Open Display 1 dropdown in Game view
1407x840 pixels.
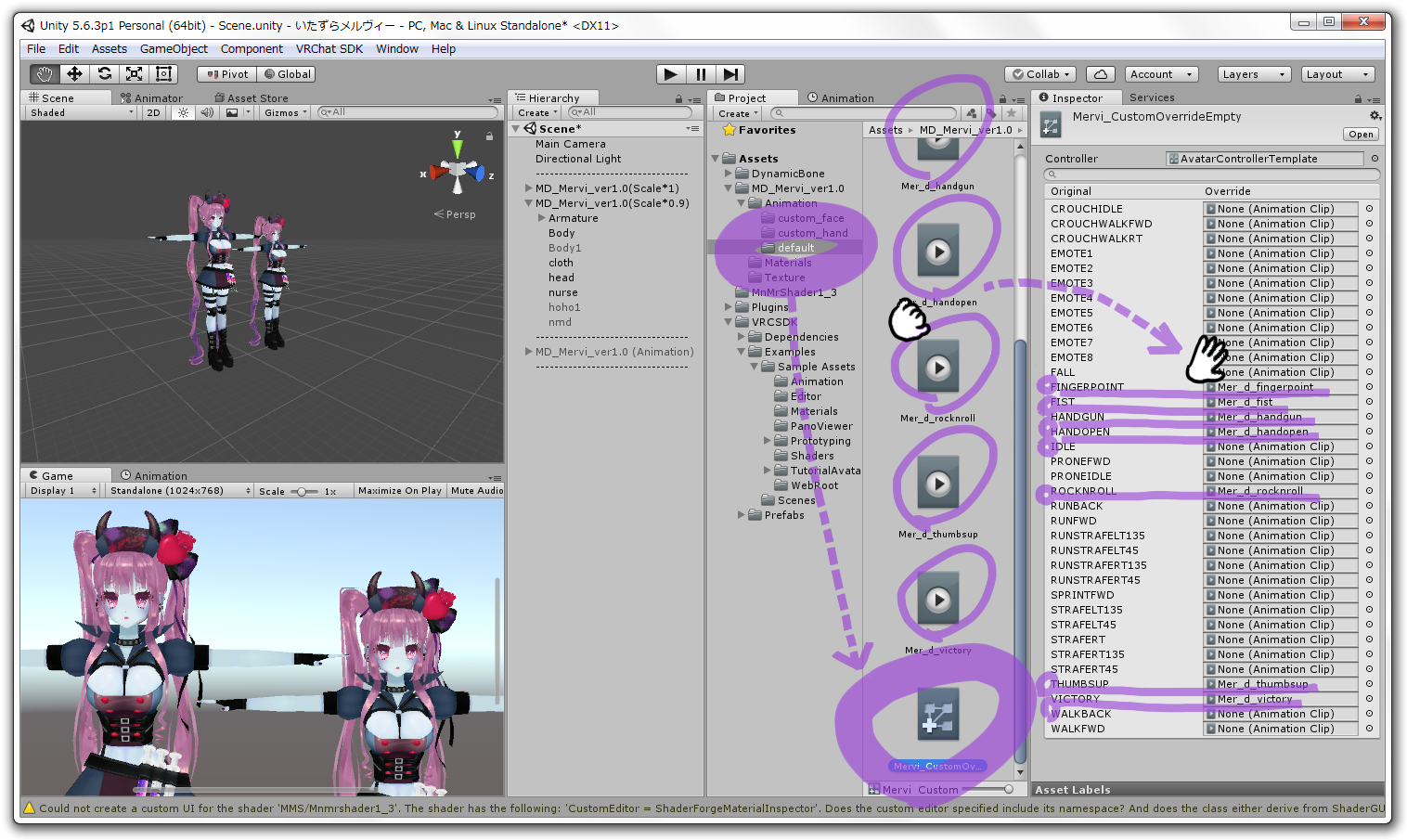[63, 490]
